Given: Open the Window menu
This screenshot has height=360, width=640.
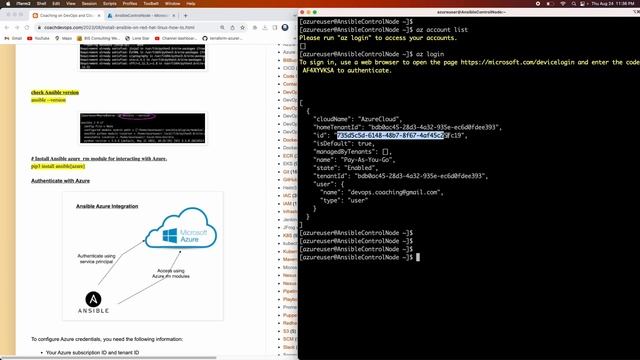Looking at the screenshot, I should coord(172,3).
